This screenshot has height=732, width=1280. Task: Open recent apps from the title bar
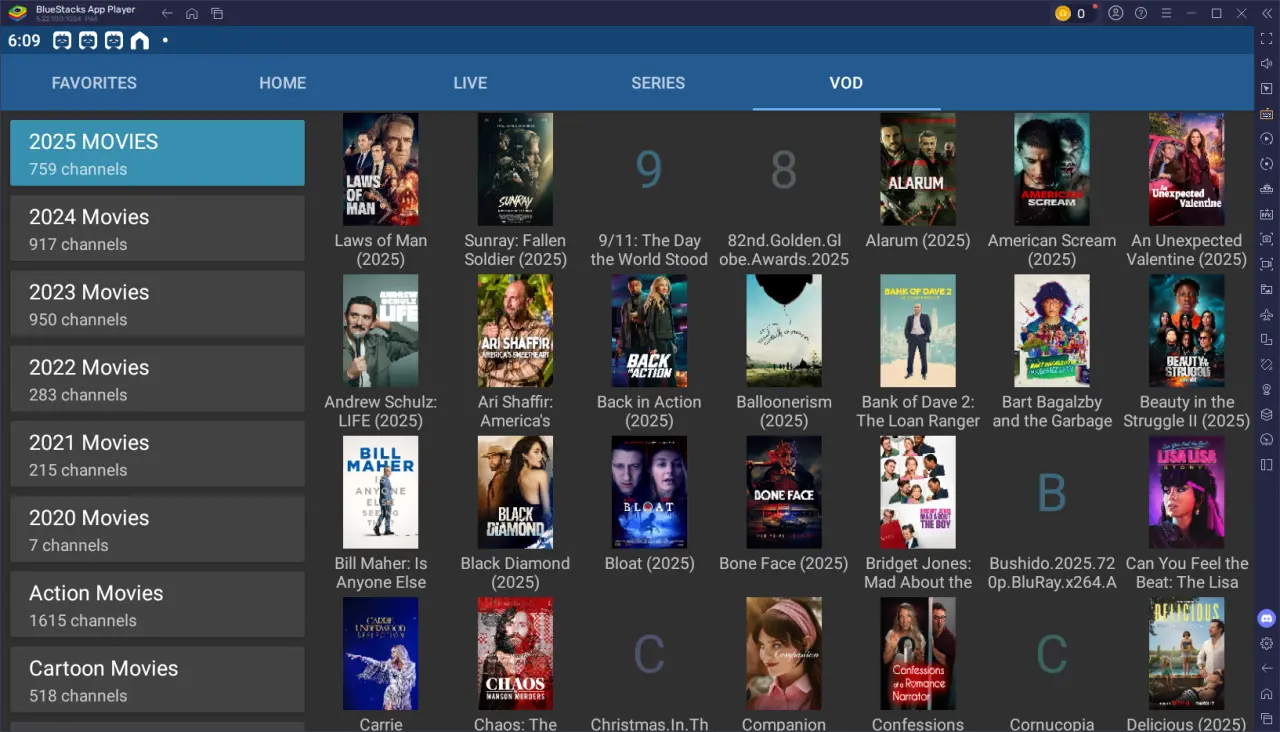click(x=217, y=14)
